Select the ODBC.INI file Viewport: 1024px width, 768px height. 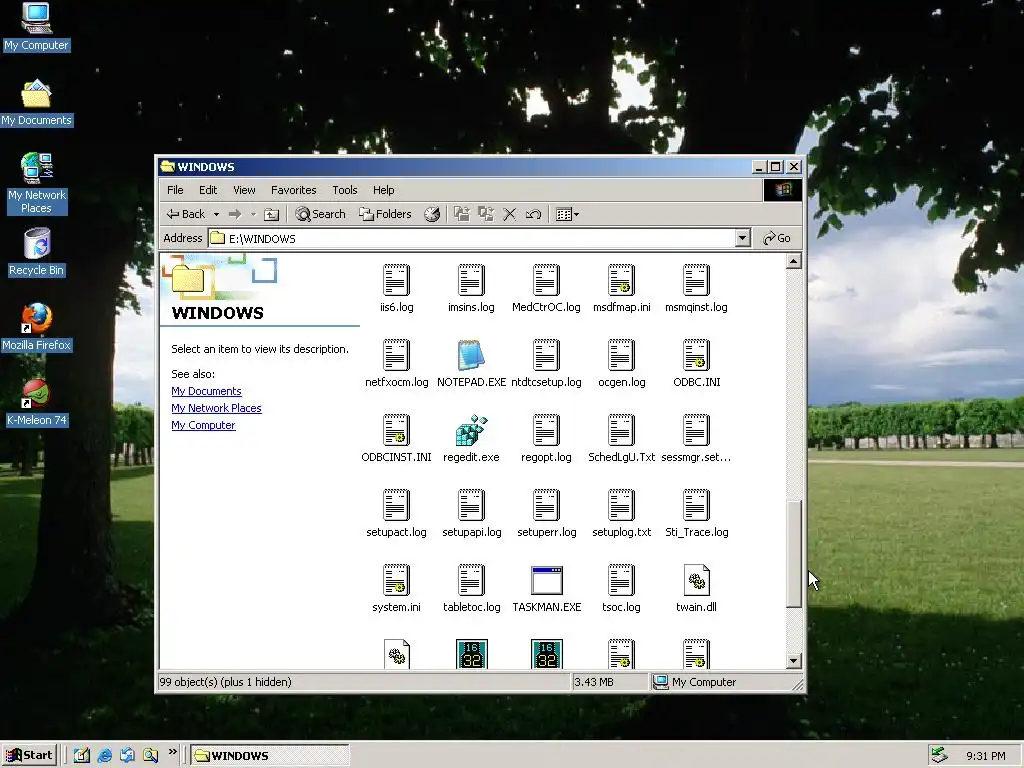coord(696,363)
